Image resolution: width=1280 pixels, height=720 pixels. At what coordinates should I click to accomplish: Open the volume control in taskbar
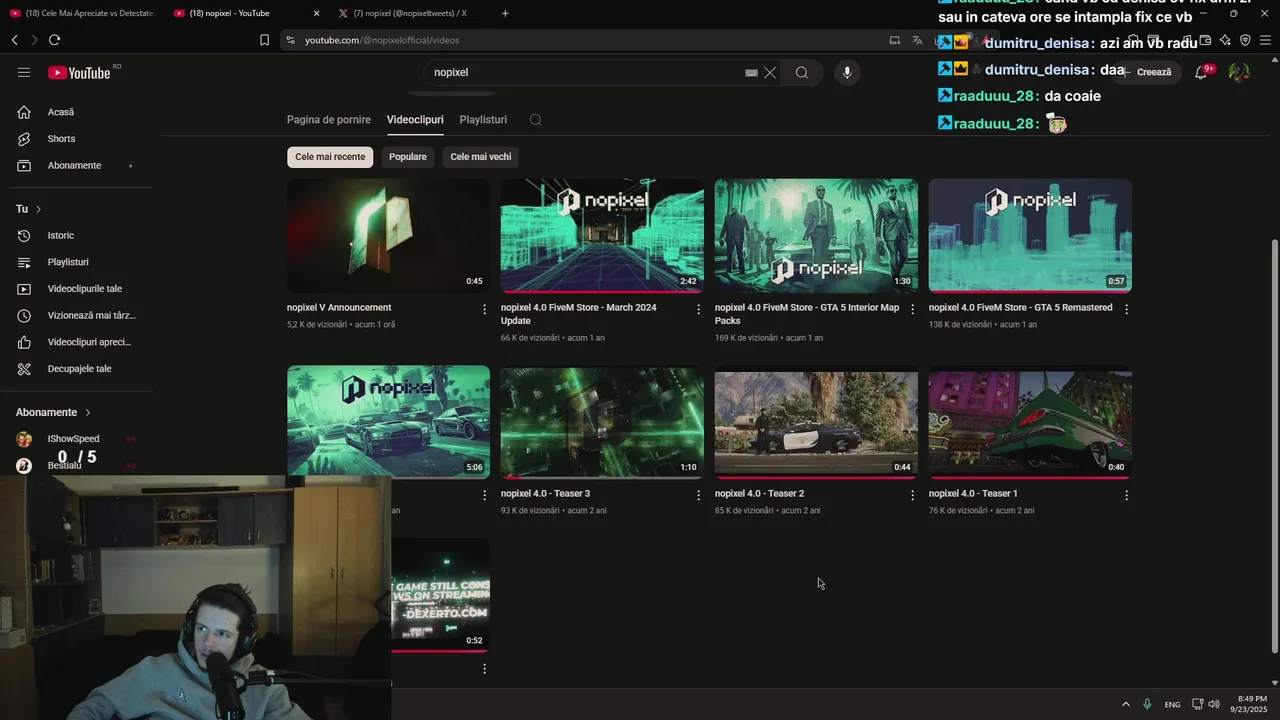[x=1214, y=704]
